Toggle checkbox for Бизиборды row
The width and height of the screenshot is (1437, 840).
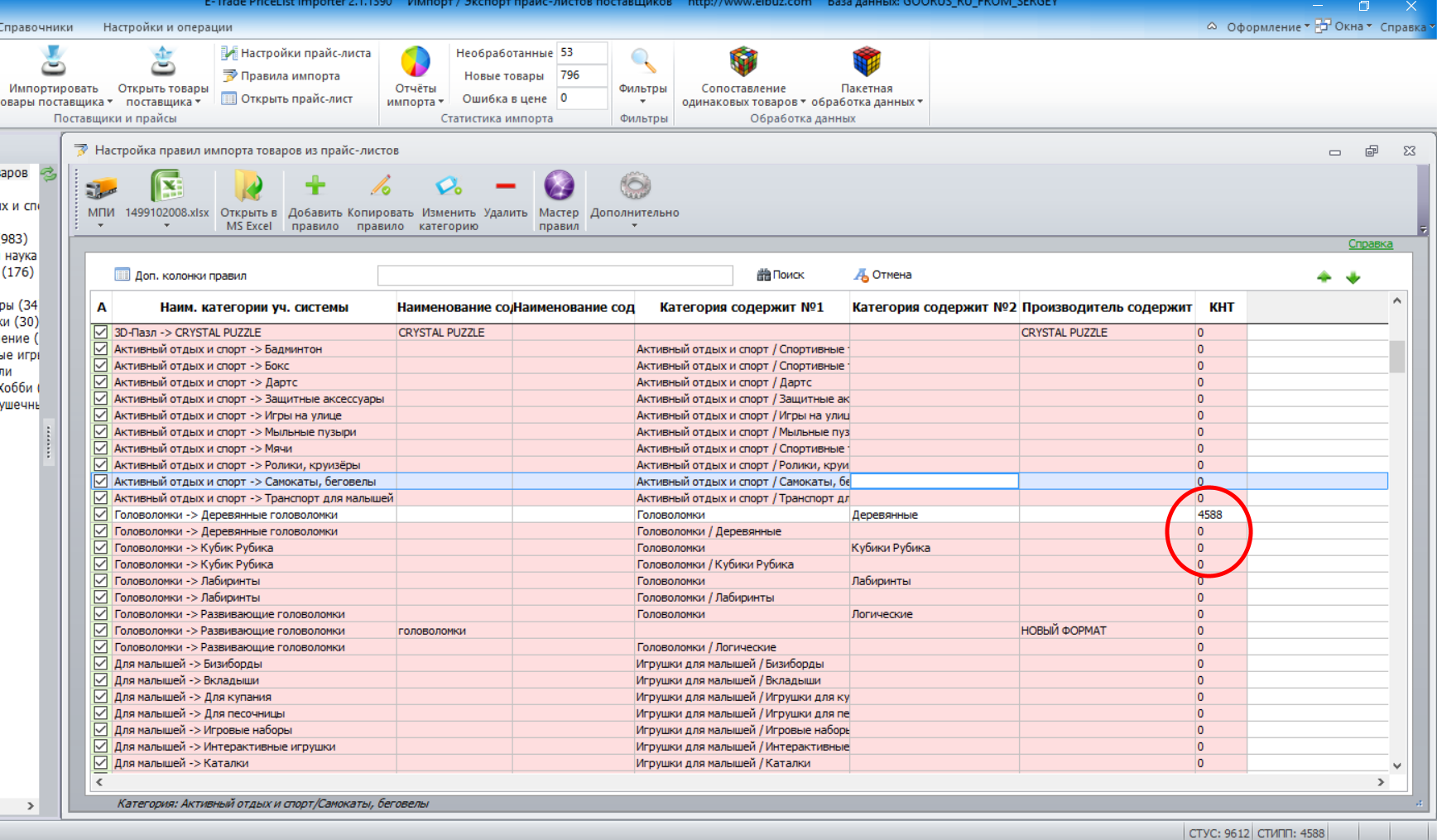(x=101, y=663)
